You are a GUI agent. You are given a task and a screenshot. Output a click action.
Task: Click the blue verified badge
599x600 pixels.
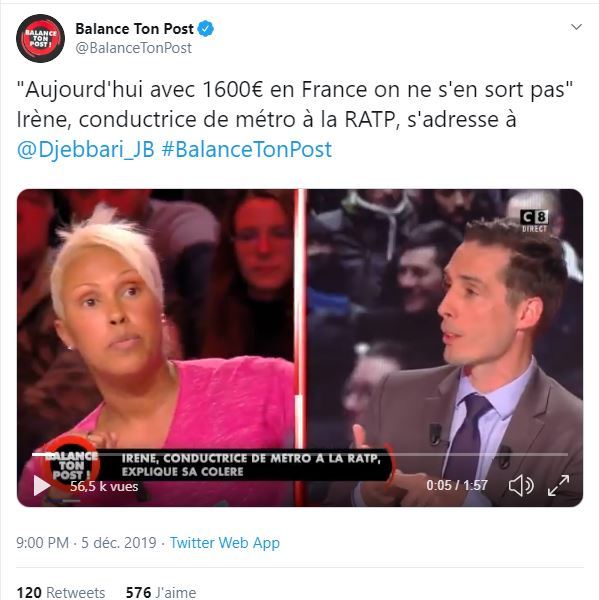206,29
